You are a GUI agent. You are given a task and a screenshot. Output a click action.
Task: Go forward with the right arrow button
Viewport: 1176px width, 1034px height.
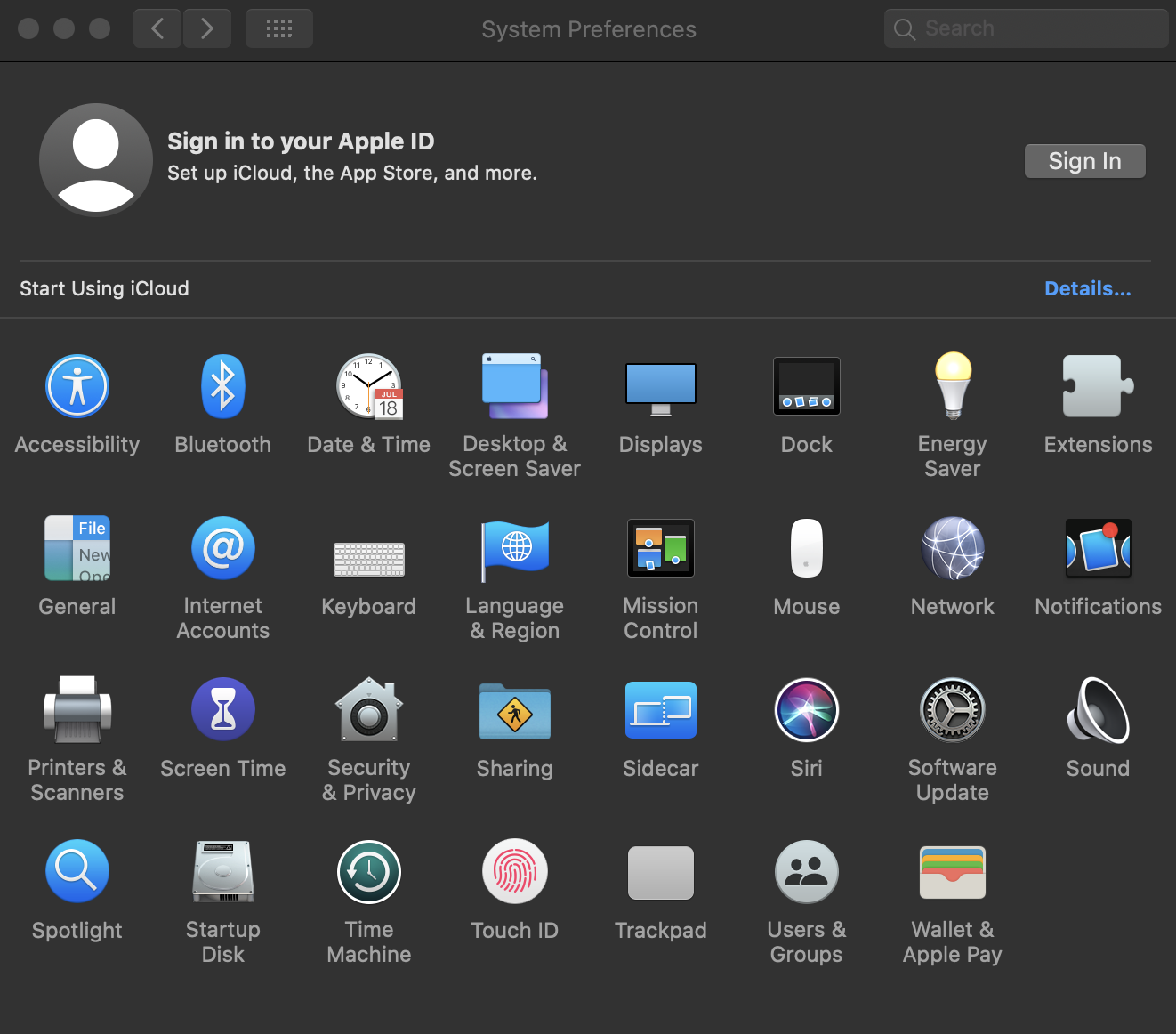207,28
